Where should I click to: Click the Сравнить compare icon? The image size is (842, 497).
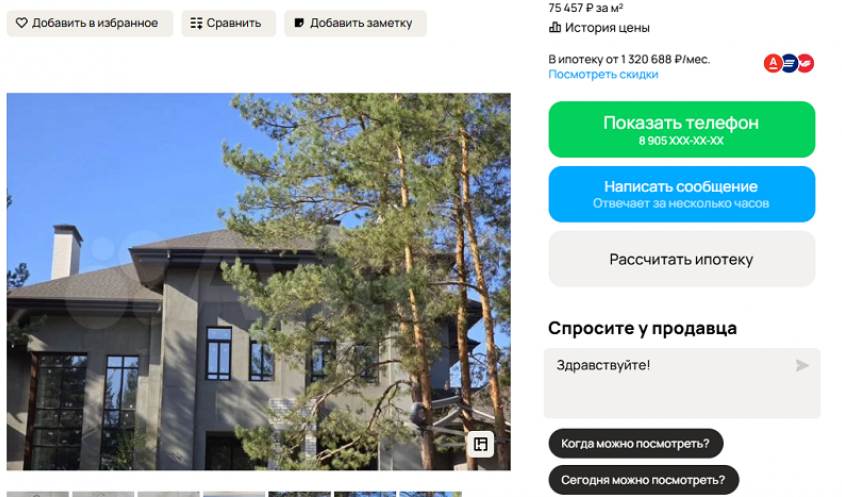(197, 23)
